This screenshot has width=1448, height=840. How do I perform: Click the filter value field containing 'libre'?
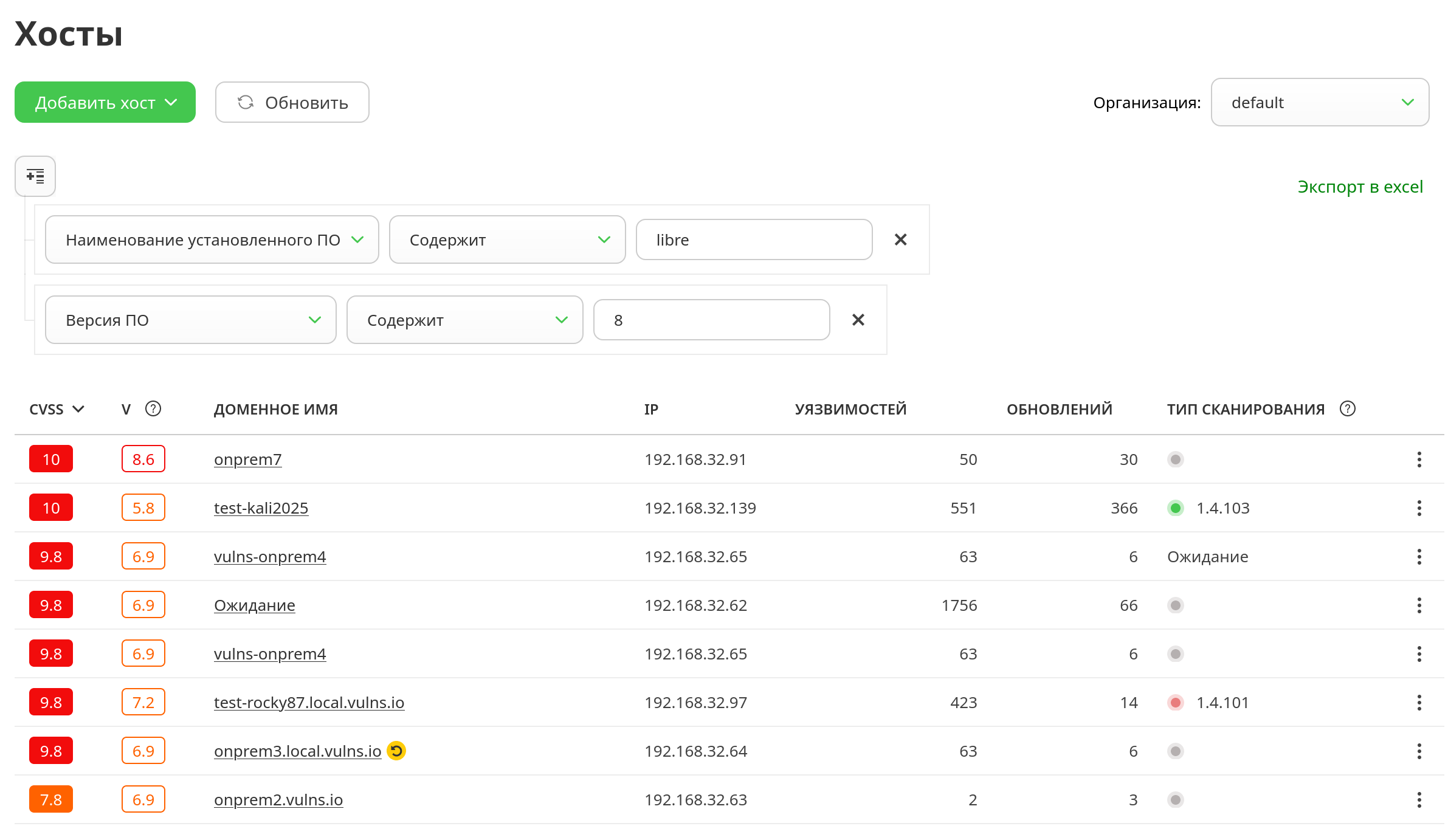[754, 239]
